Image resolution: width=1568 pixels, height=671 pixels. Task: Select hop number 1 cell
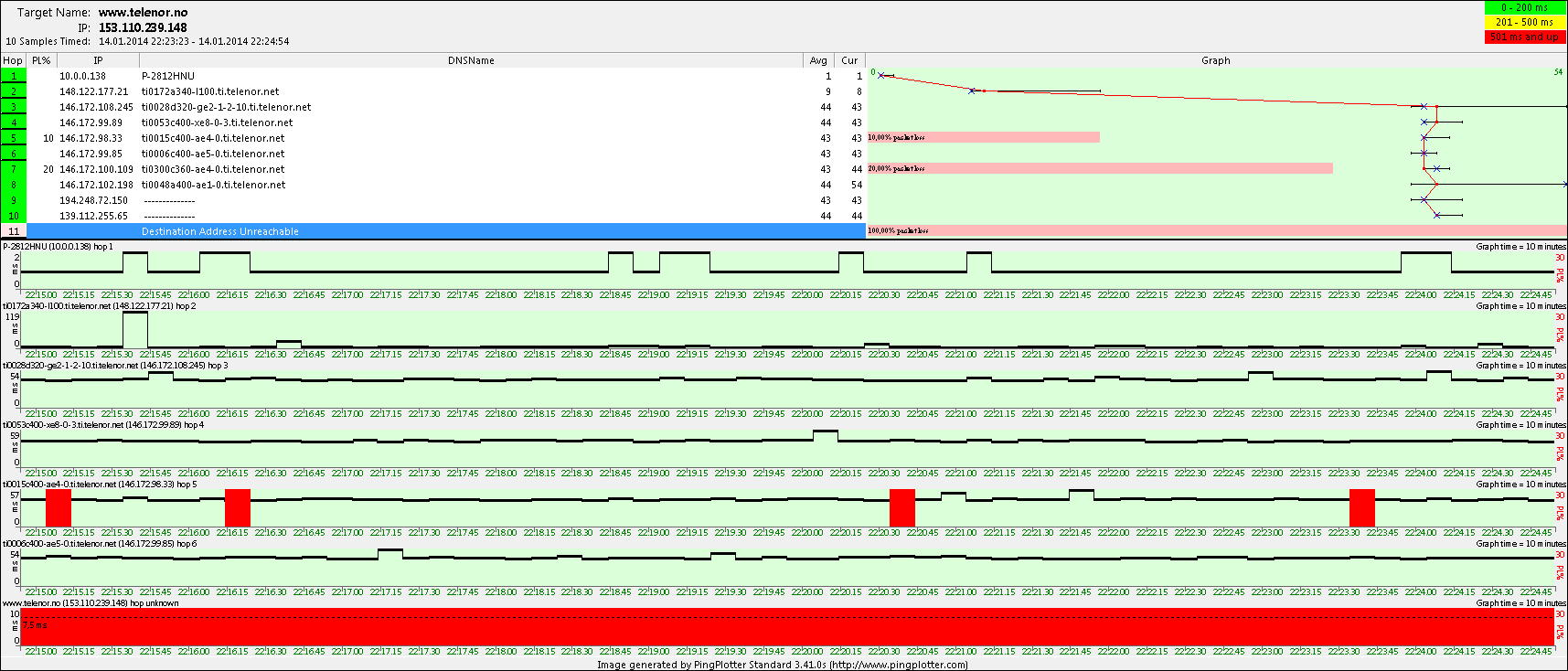click(14, 76)
